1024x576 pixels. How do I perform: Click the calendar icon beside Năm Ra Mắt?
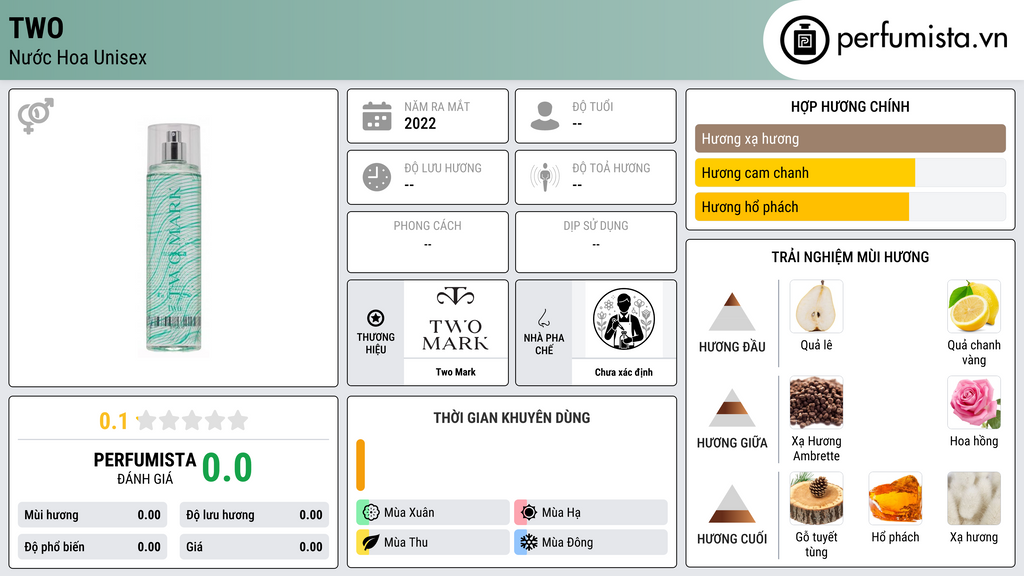pos(377,116)
